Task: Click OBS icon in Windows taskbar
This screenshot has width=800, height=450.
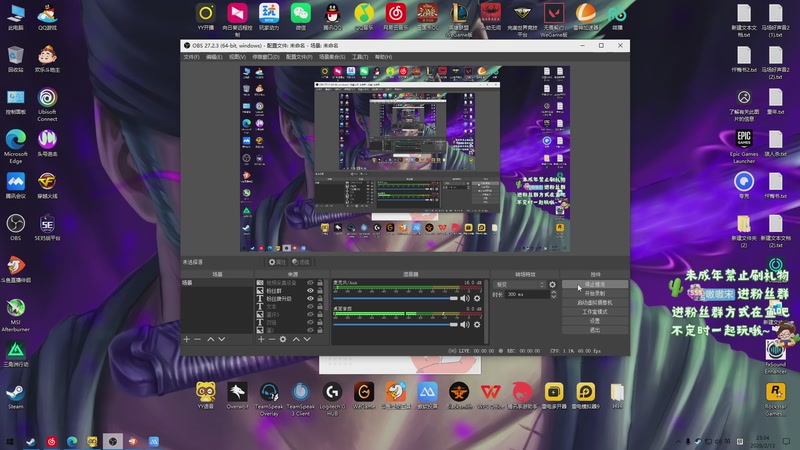Action: pyautogui.click(x=113, y=441)
